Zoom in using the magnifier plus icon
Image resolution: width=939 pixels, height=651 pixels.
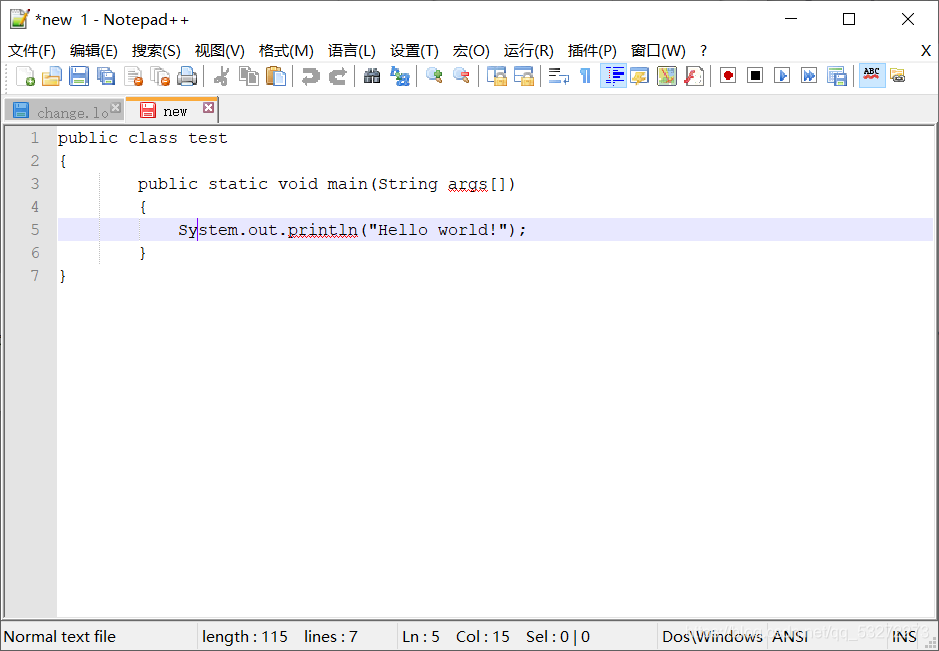434,76
